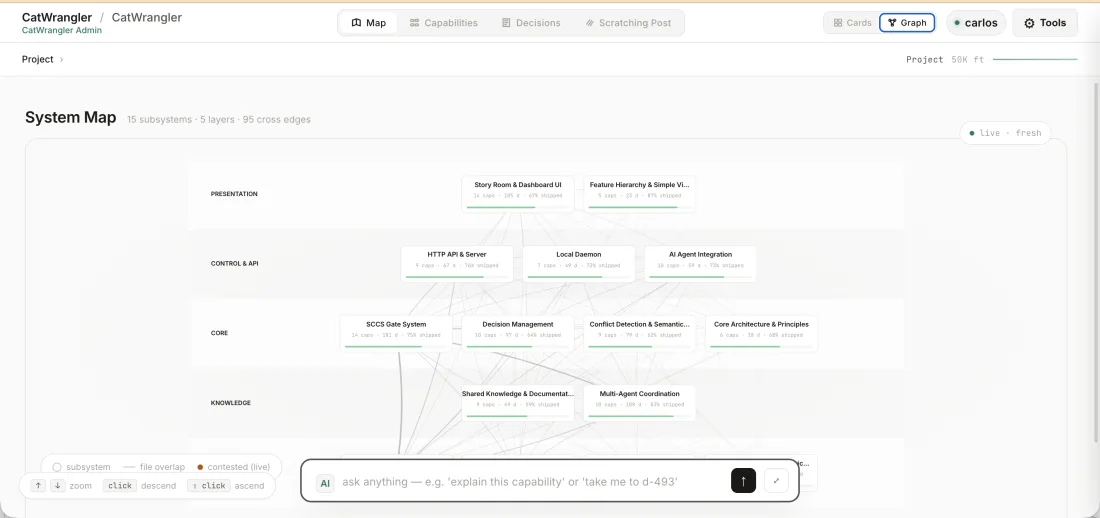Click the Scratching Post icon
Image resolution: width=1100 pixels, height=518 pixels.
(x=589, y=22)
